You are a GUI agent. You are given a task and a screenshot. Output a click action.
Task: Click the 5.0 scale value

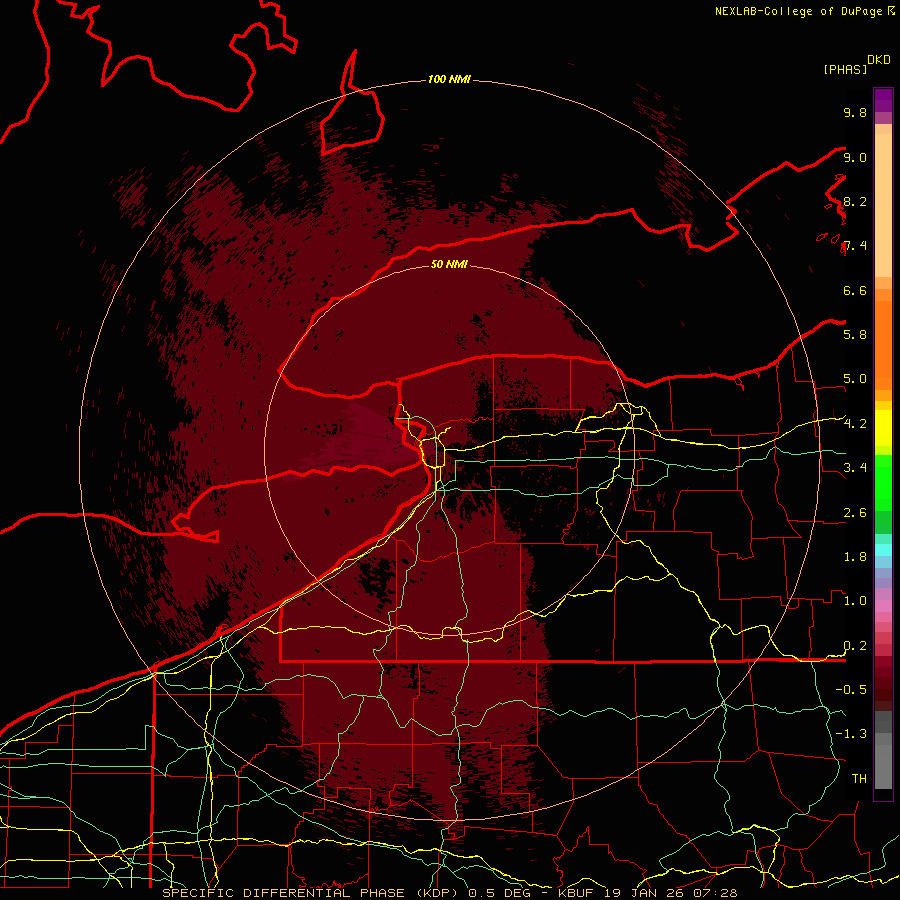[x=855, y=379]
